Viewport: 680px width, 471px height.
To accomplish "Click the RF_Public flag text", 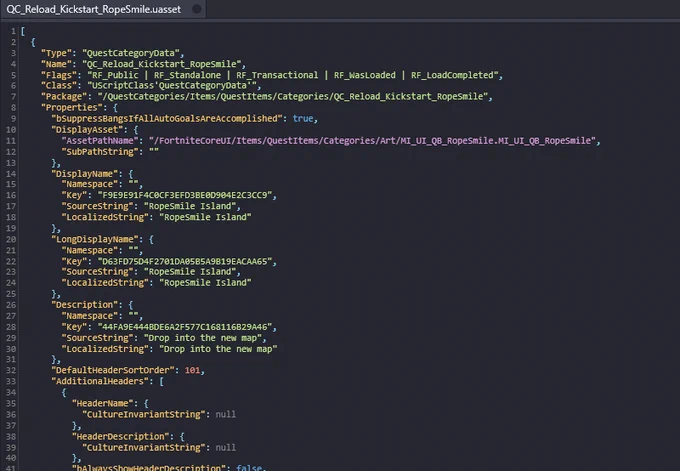I will coord(115,75).
